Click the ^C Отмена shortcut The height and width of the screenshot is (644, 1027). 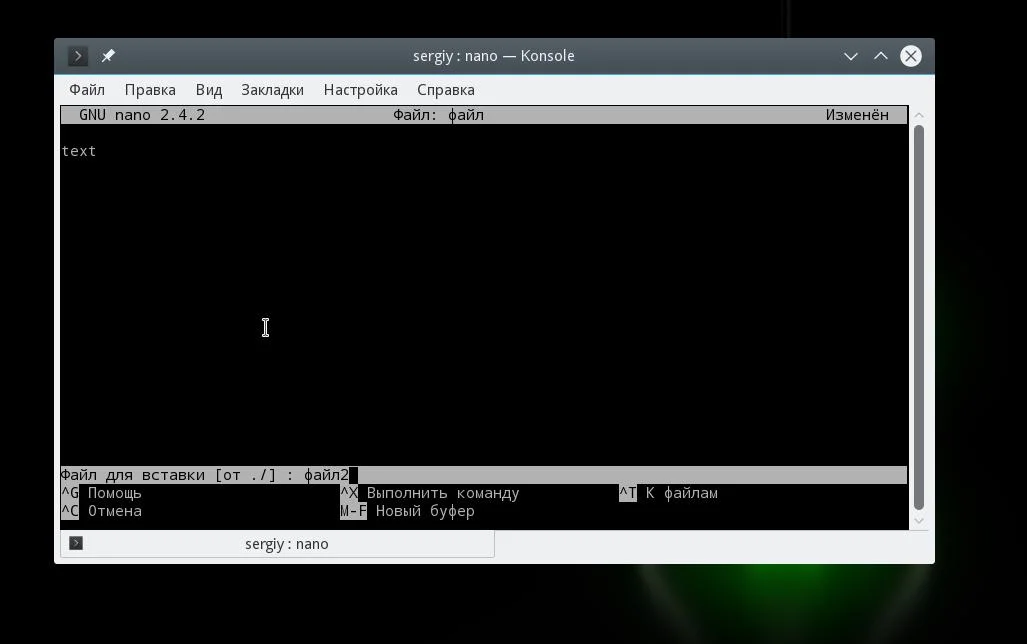click(x=102, y=511)
